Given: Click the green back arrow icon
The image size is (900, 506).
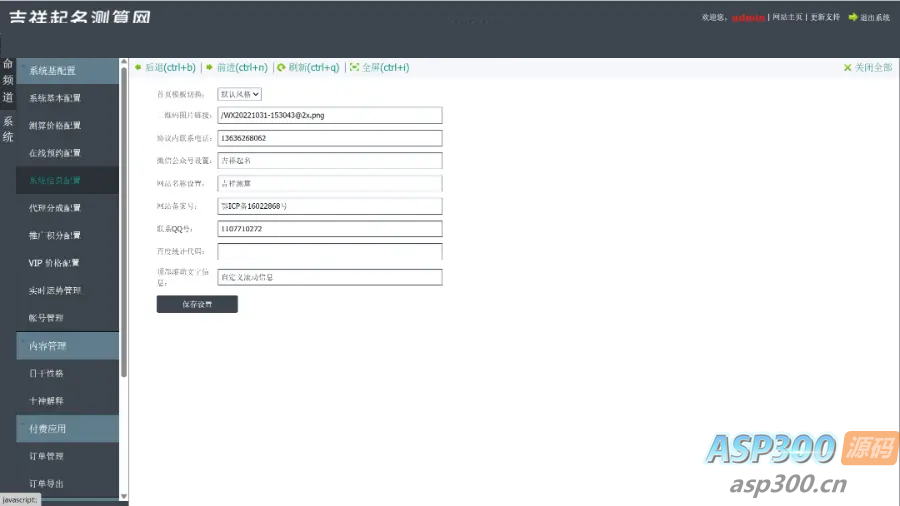Looking at the screenshot, I should click(x=138, y=67).
